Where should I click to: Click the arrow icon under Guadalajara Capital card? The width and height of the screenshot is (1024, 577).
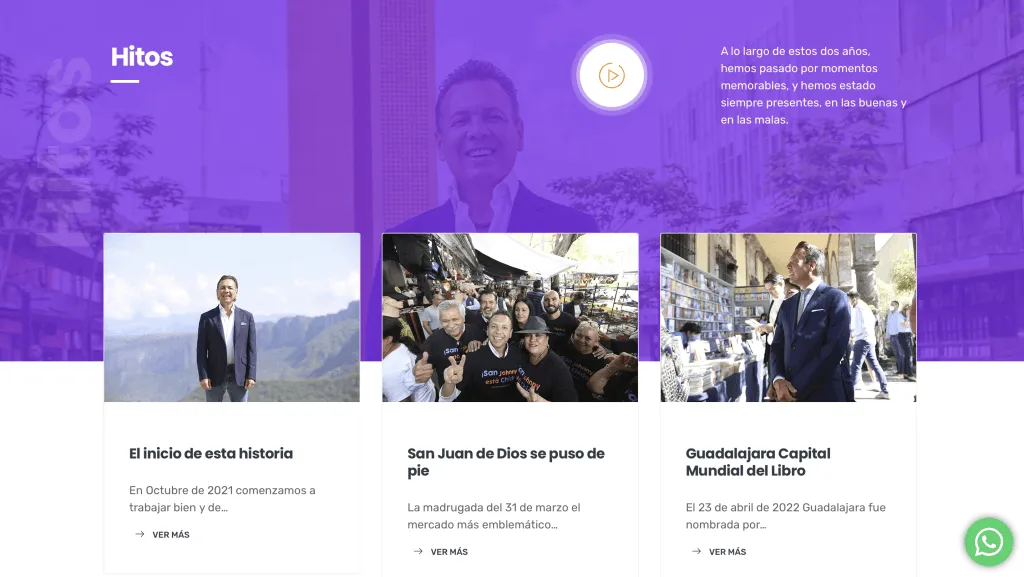[x=696, y=551]
